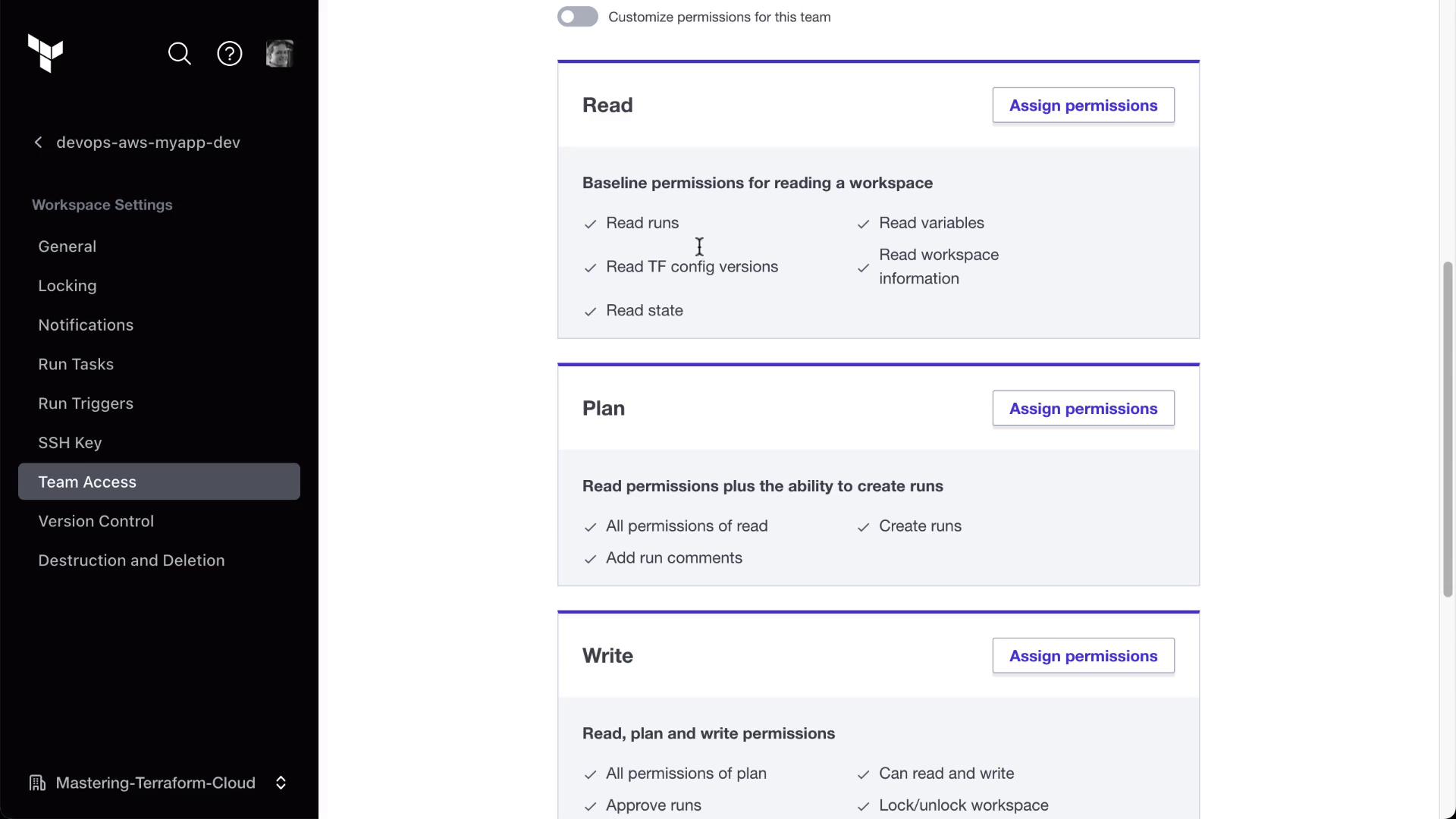Click the Terraform logo icon
Image resolution: width=1456 pixels, height=819 pixels.
coord(45,53)
